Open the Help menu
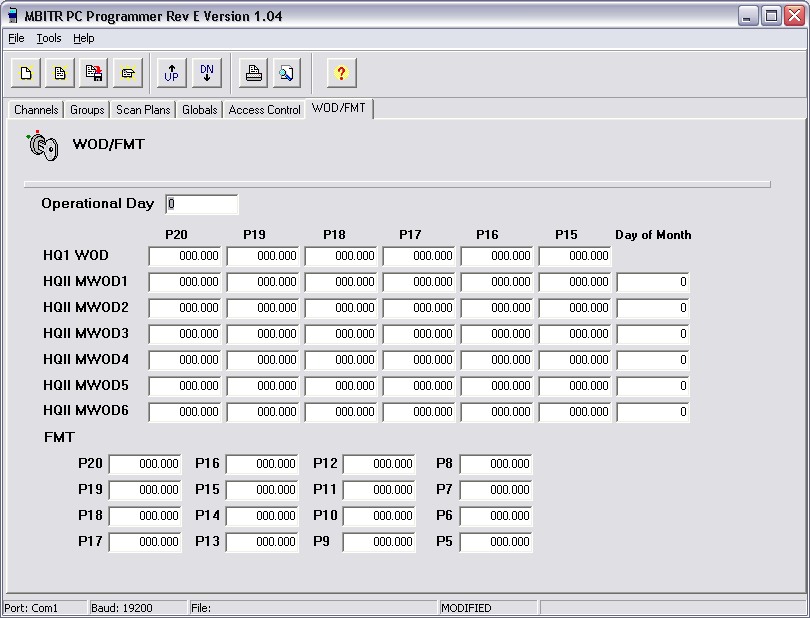This screenshot has height=618, width=810. pyautogui.click(x=84, y=38)
